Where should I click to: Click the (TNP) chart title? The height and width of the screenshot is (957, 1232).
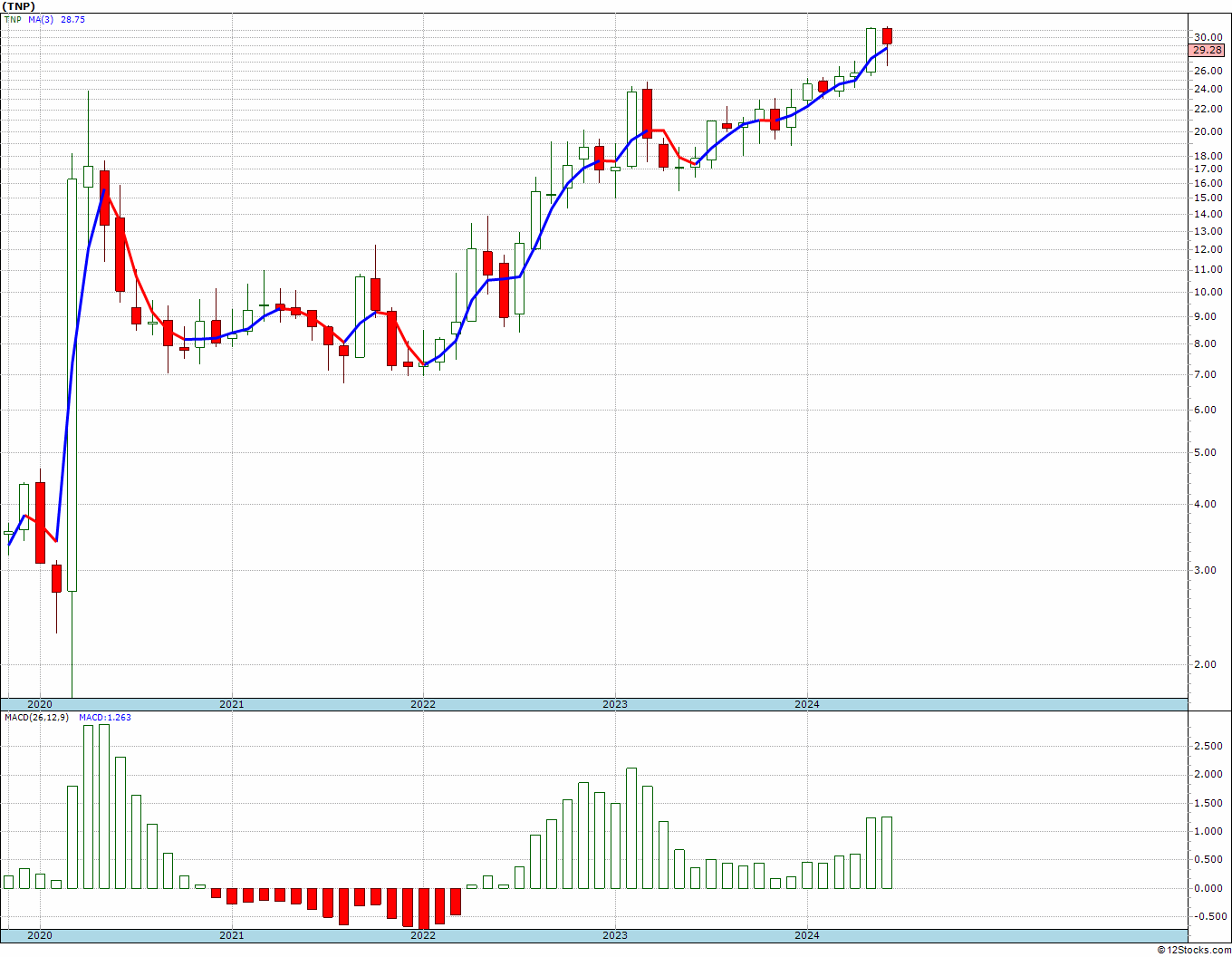[18, 6]
